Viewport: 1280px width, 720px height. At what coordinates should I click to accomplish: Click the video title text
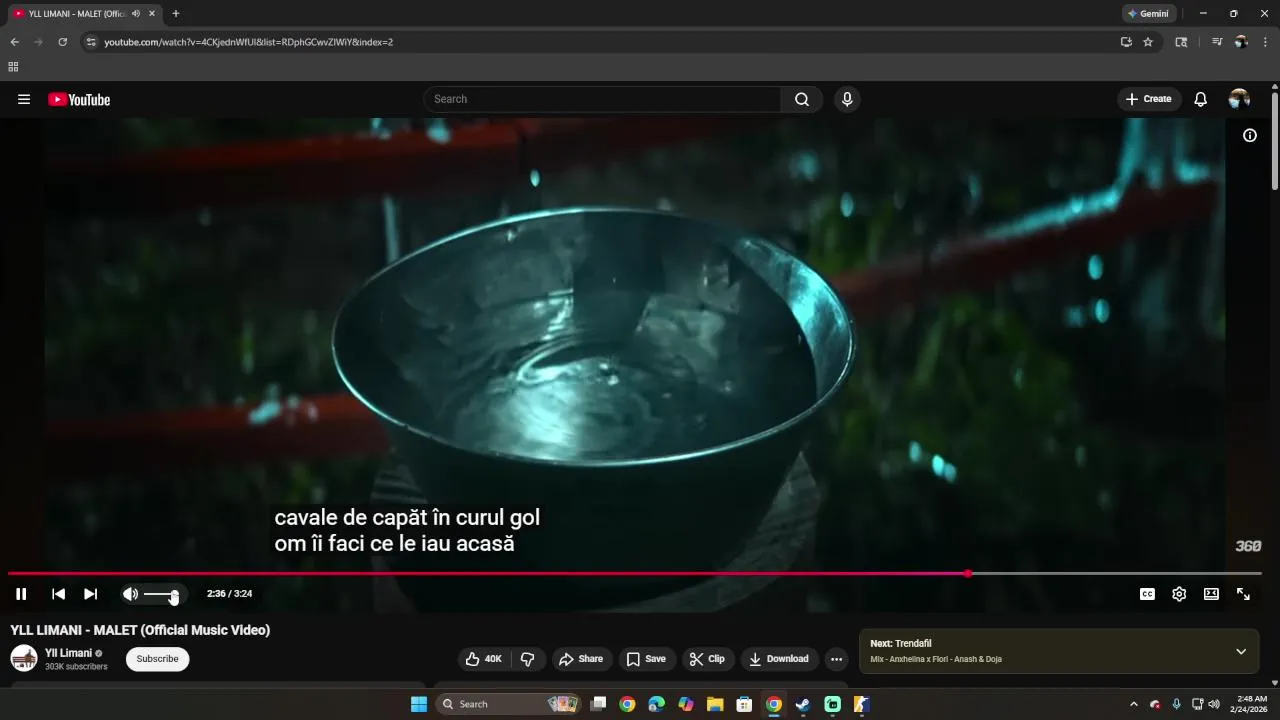click(140, 630)
